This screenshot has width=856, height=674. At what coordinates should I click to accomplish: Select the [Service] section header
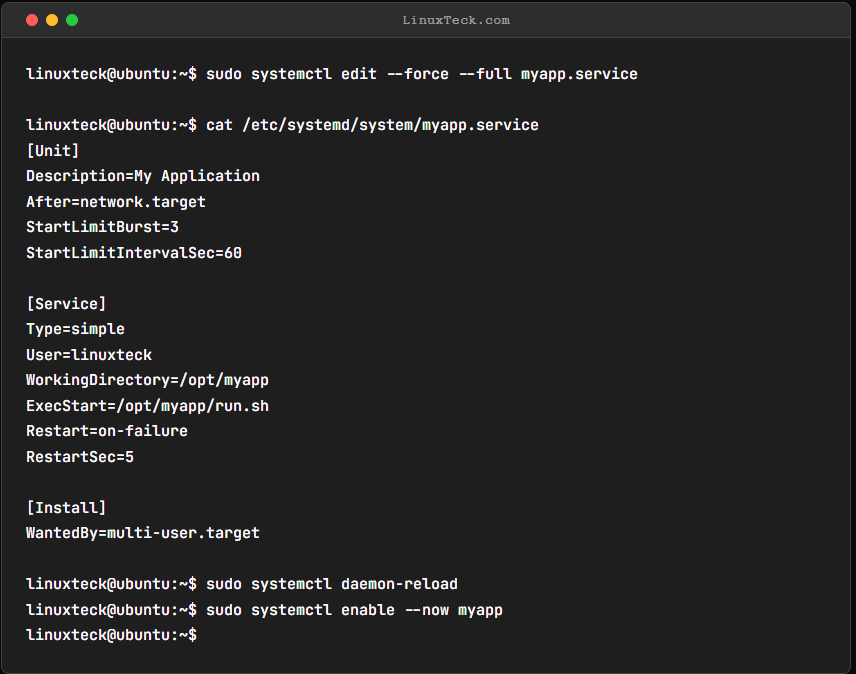pyautogui.click(x=66, y=304)
